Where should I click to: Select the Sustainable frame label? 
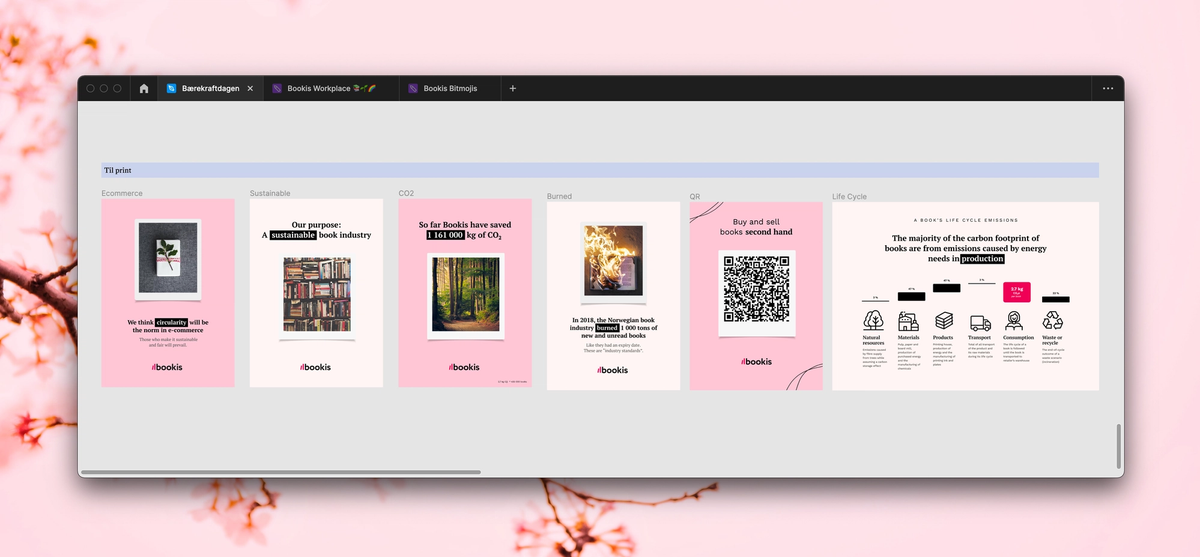point(270,193)
